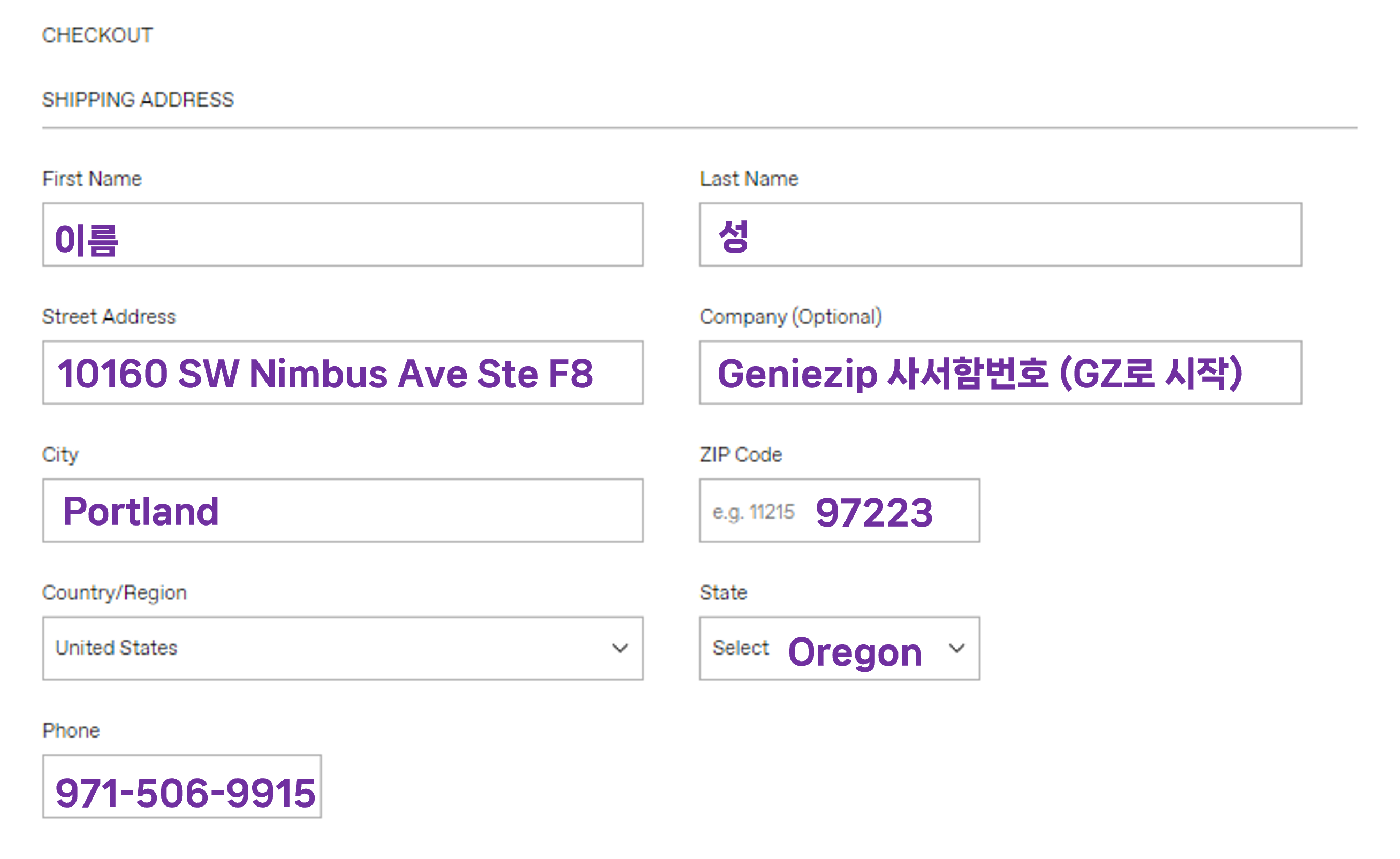The width and height of the screenshot is (1400, 859).
Task: Click the ZIP Code label
Action: coord(740,454)
